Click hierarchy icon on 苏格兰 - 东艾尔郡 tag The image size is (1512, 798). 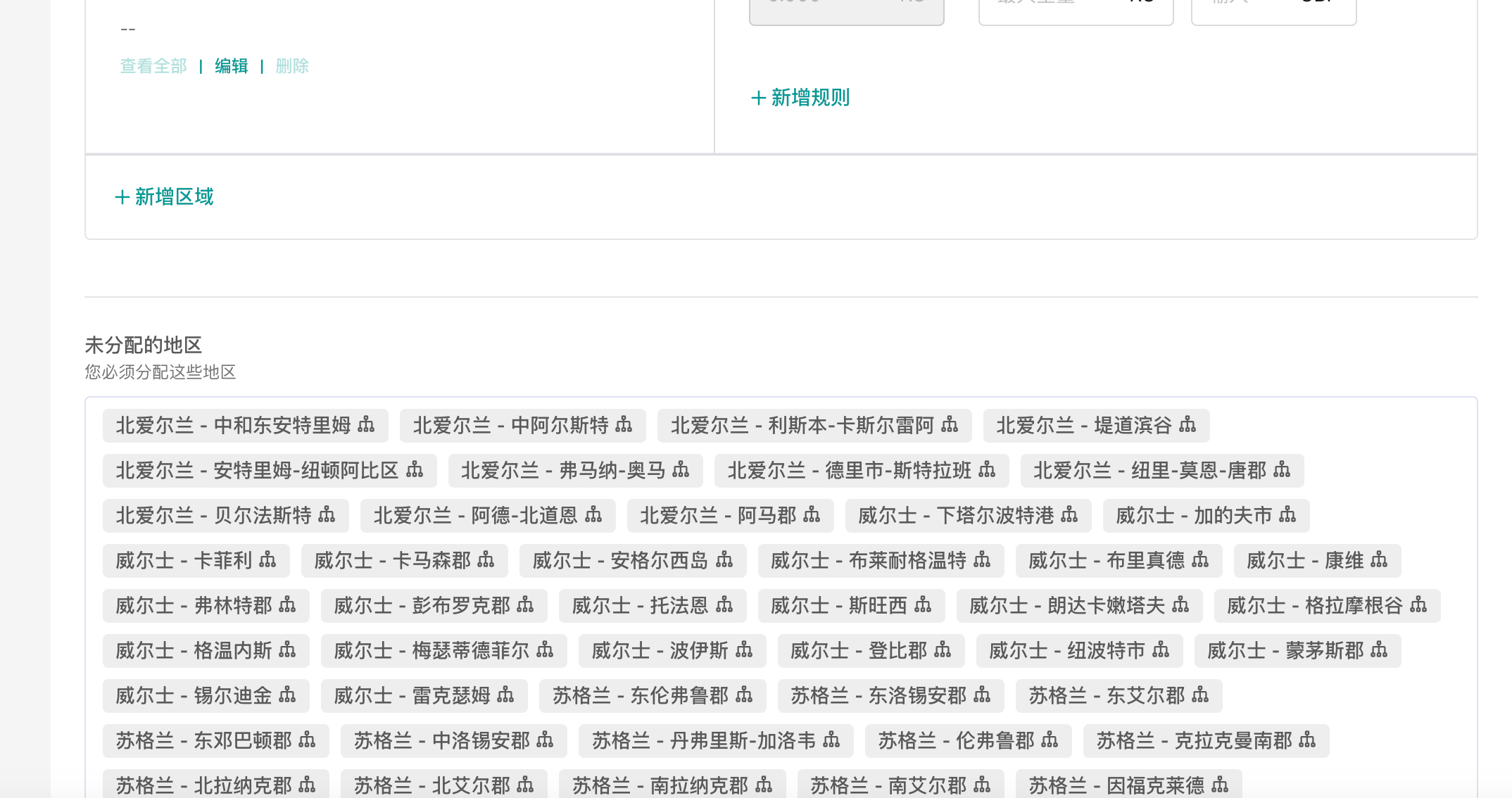coord(1199,695)
